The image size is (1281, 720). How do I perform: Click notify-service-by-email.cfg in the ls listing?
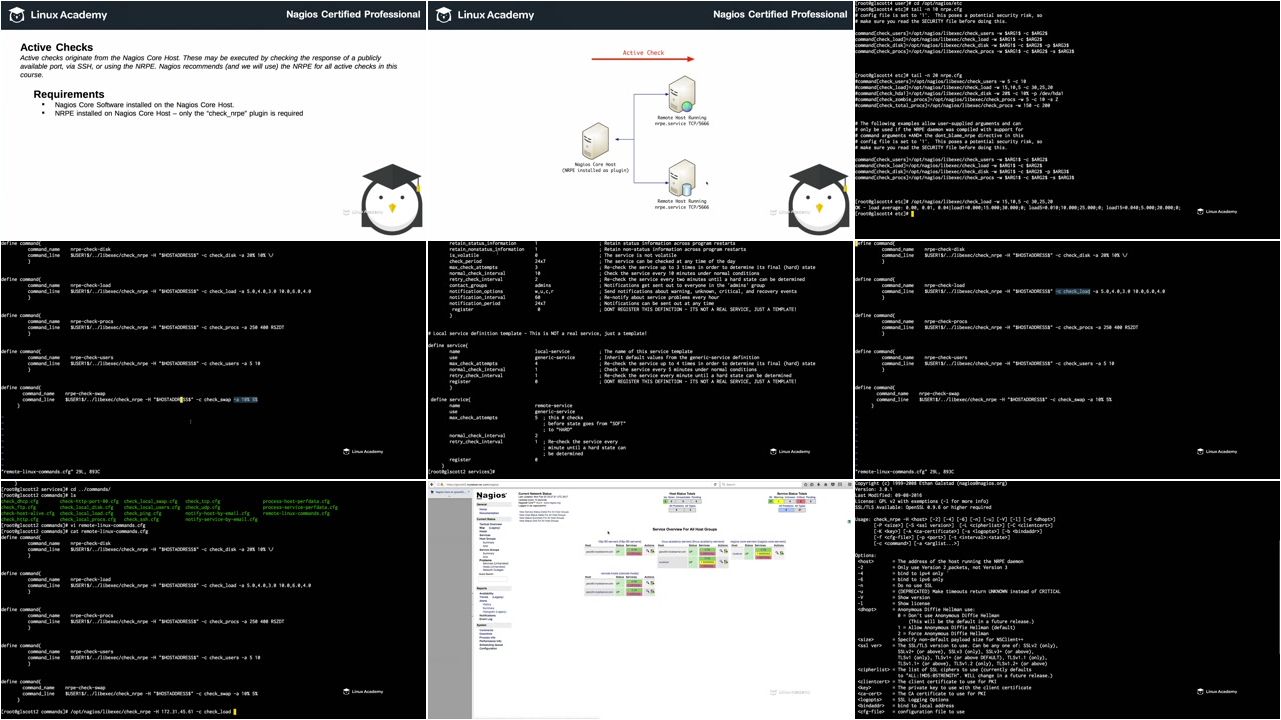(x=221, y=519)
